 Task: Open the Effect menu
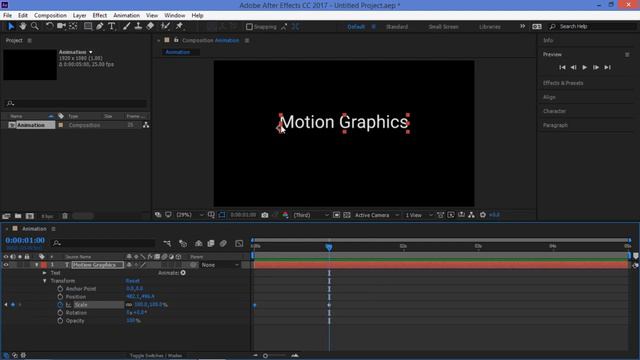tap(100, 16)
